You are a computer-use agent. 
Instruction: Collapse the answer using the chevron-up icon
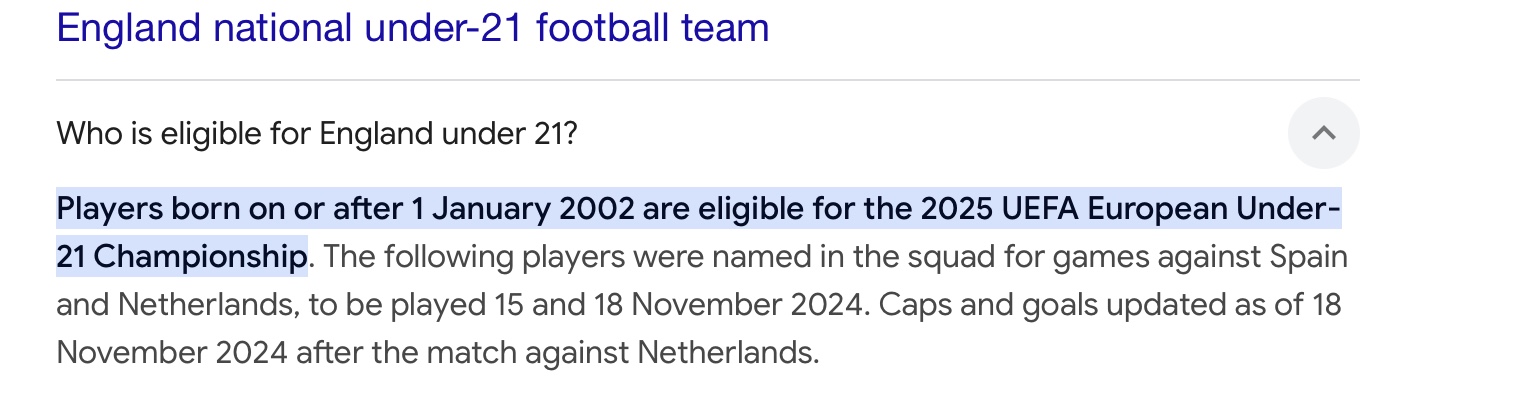coord(1323,132)
